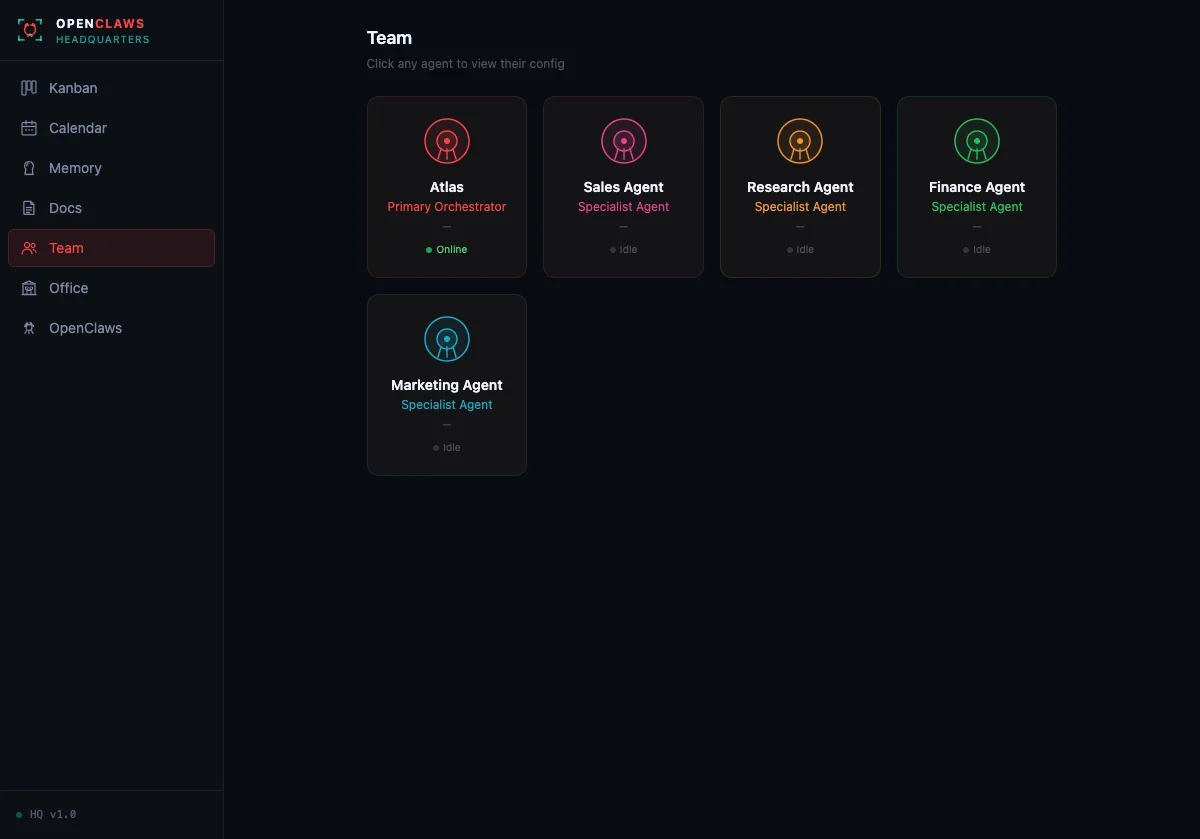1200x839 pixels.
Task: Open the Research Agent card
Action: coord(800,187)
